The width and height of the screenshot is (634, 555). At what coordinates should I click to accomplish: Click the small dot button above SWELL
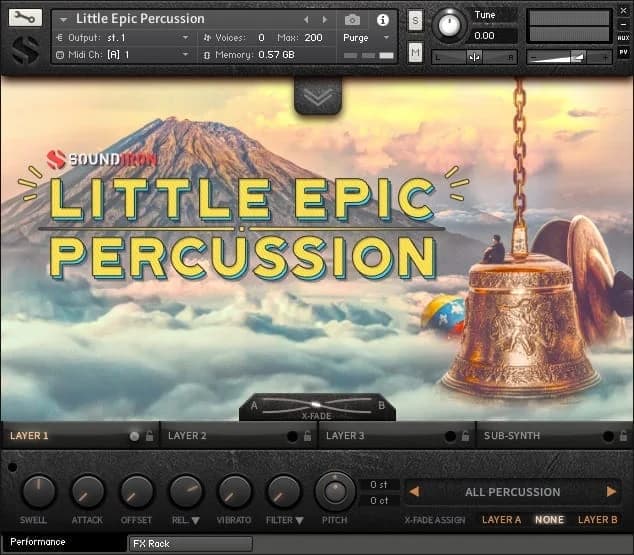coord(13,467)
